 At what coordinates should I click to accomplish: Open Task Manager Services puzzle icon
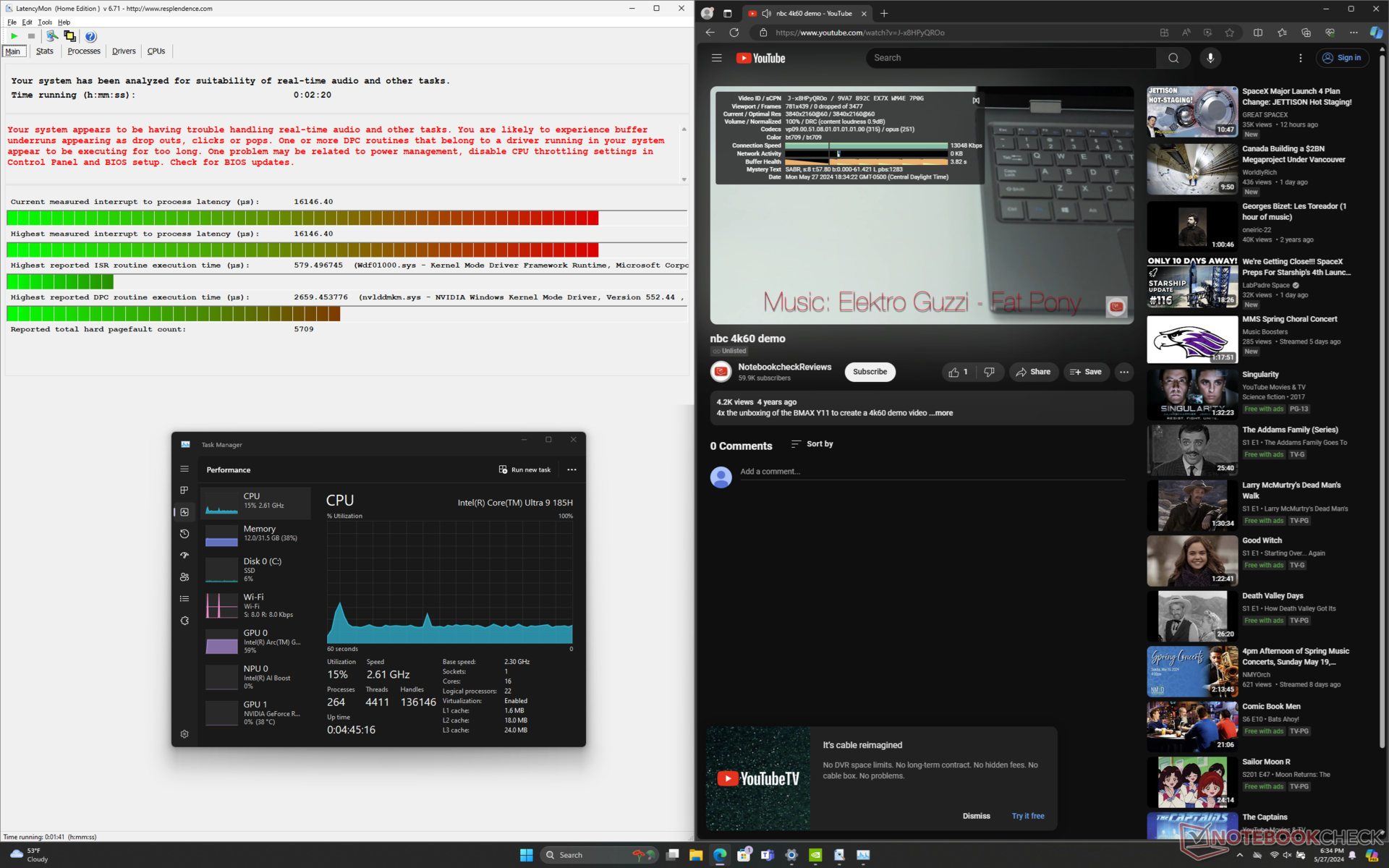(x=184, y=621)
